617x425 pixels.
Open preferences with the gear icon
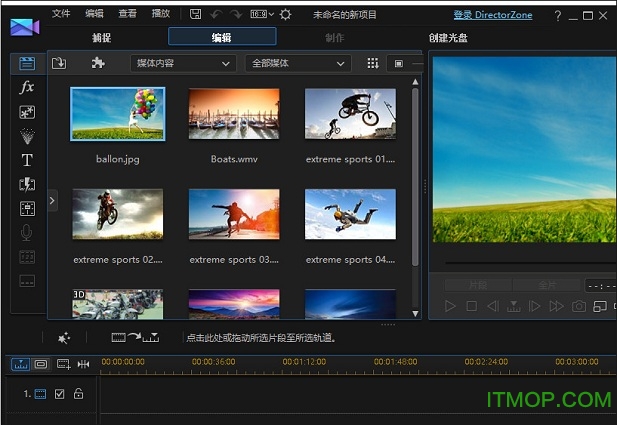(285, 14)
